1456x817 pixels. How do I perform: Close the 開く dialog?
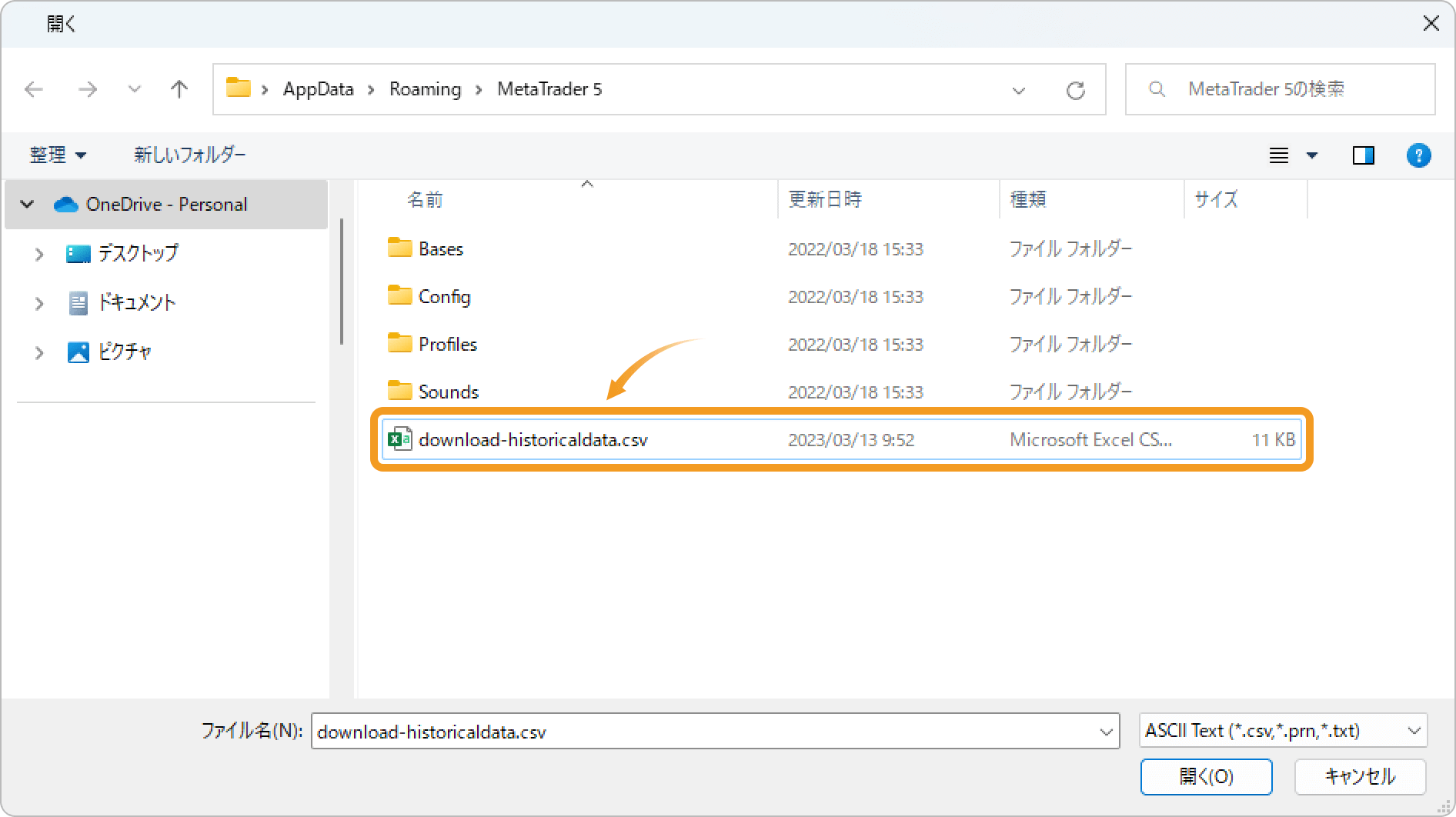1431,24
